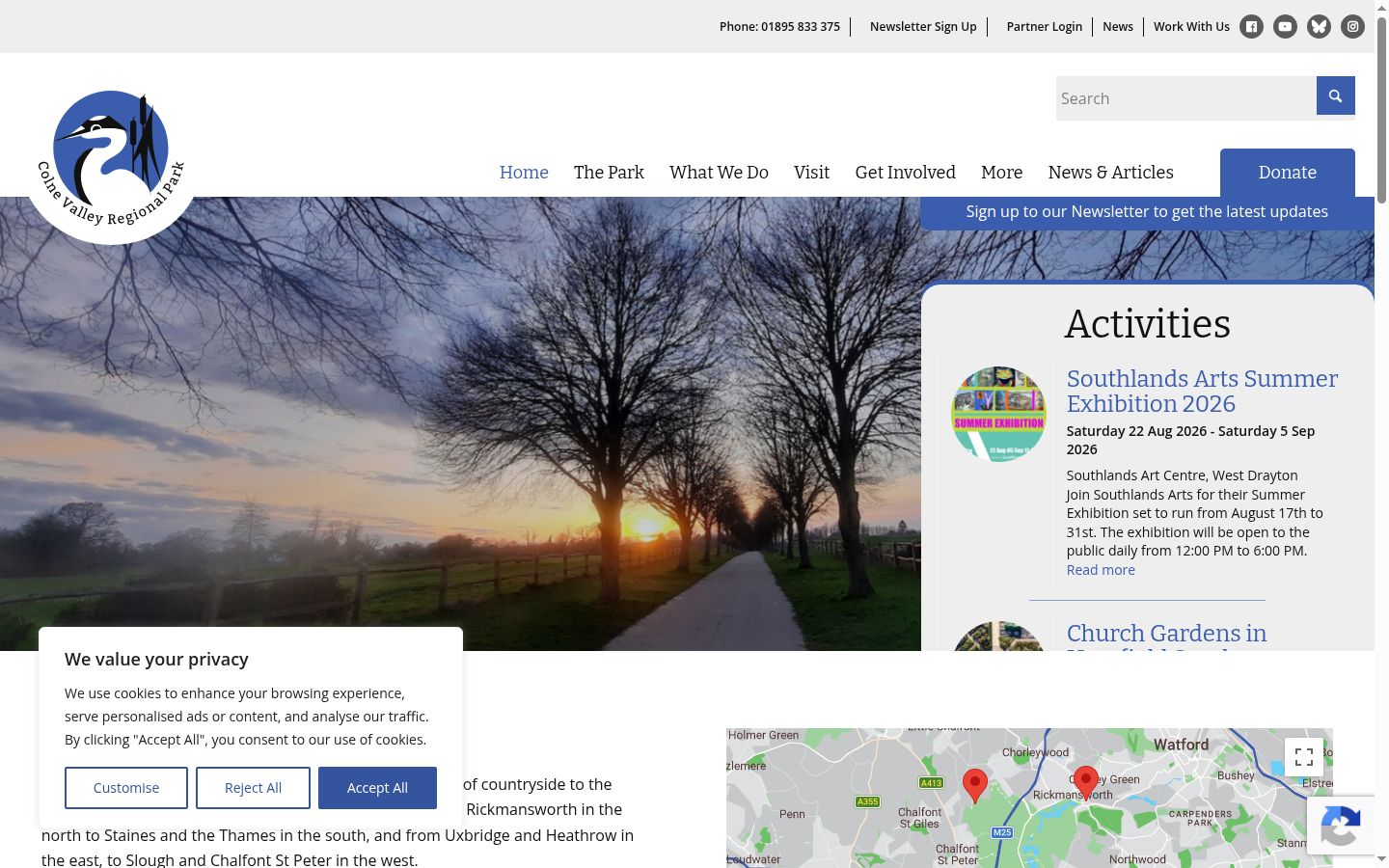This screenshot has width=1389, height=868.
Task: Click the Newsletter Sign Up link
Action: [x=923, y=27]
